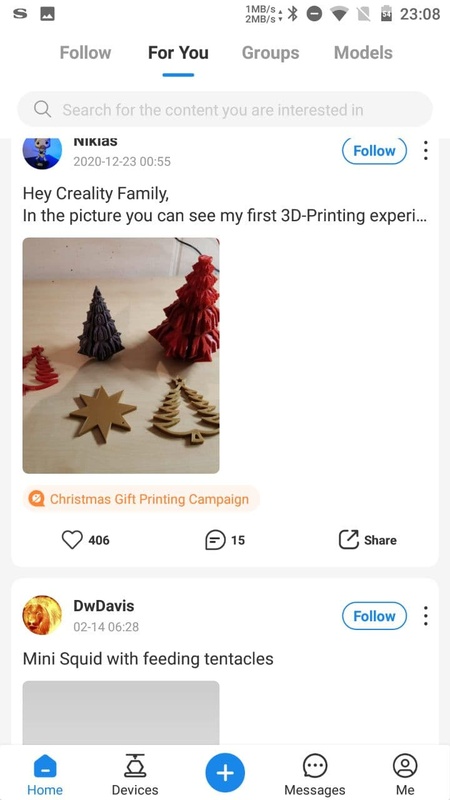Tap the blue plus create button

click(x=225, y=772)
